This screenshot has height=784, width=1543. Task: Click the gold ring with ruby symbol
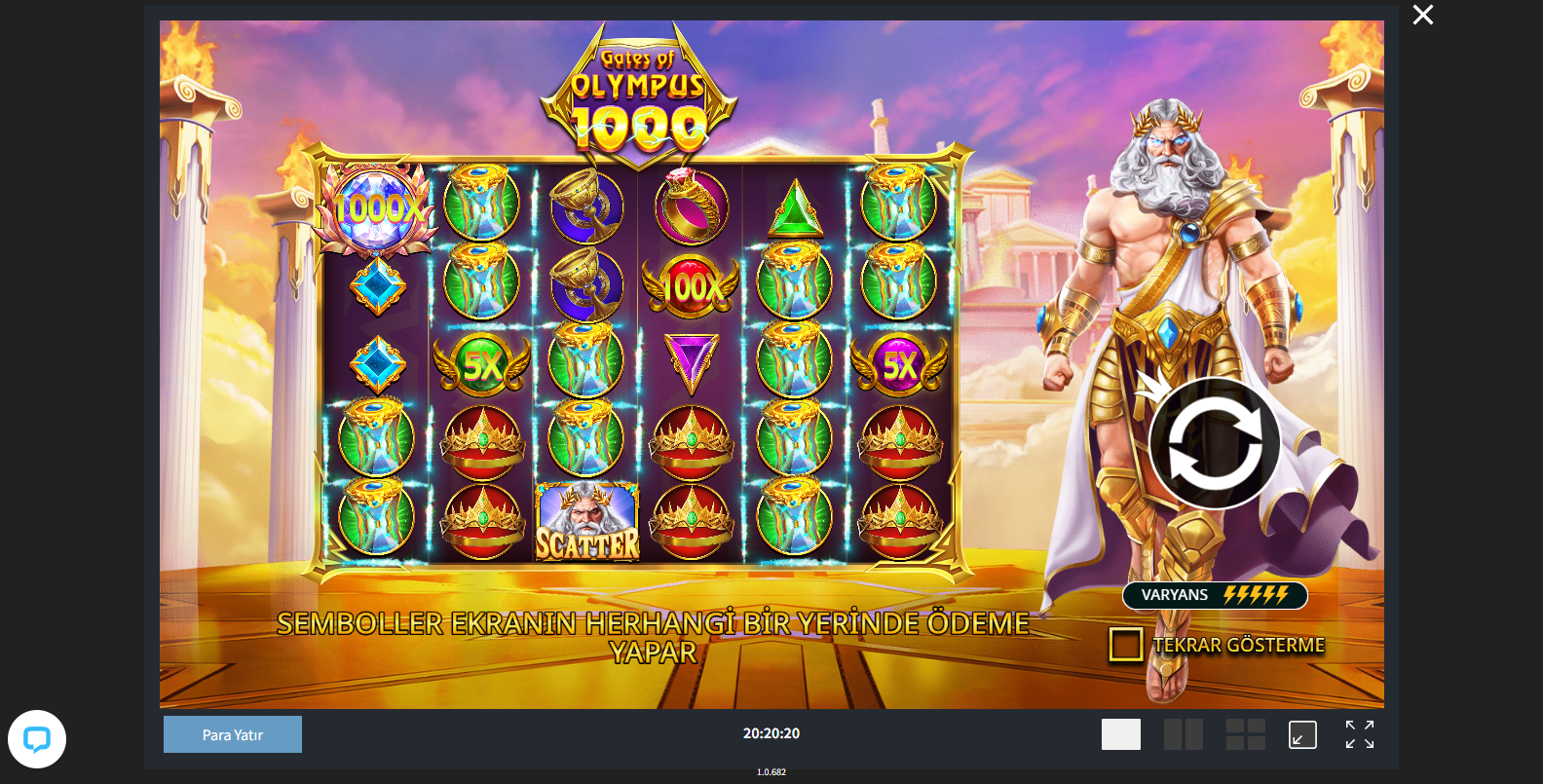tap(691, 205)
